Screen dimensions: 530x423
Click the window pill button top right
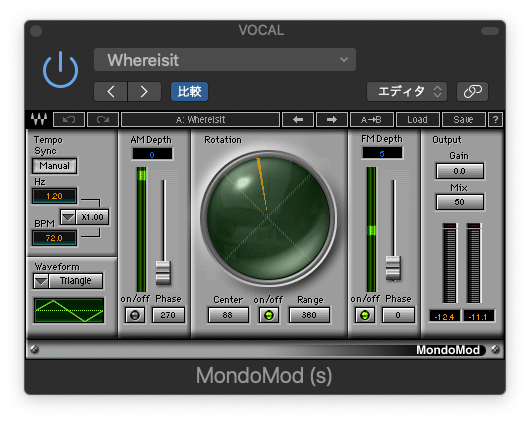(490, 31)
